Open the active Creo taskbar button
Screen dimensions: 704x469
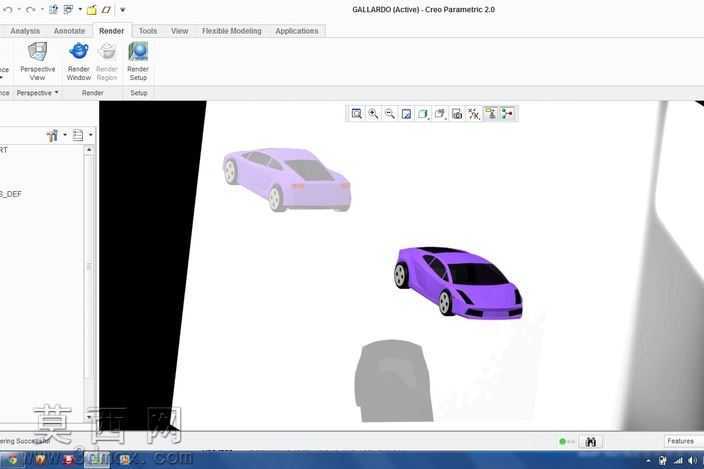coord(97,460)
